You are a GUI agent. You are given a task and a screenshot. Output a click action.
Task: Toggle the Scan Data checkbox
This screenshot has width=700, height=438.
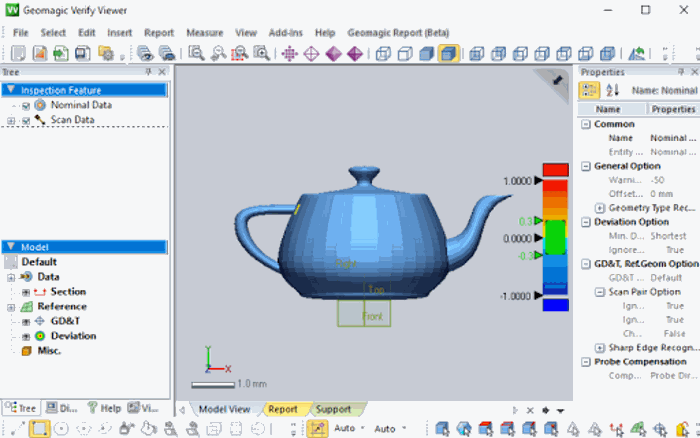click(26, 121)
